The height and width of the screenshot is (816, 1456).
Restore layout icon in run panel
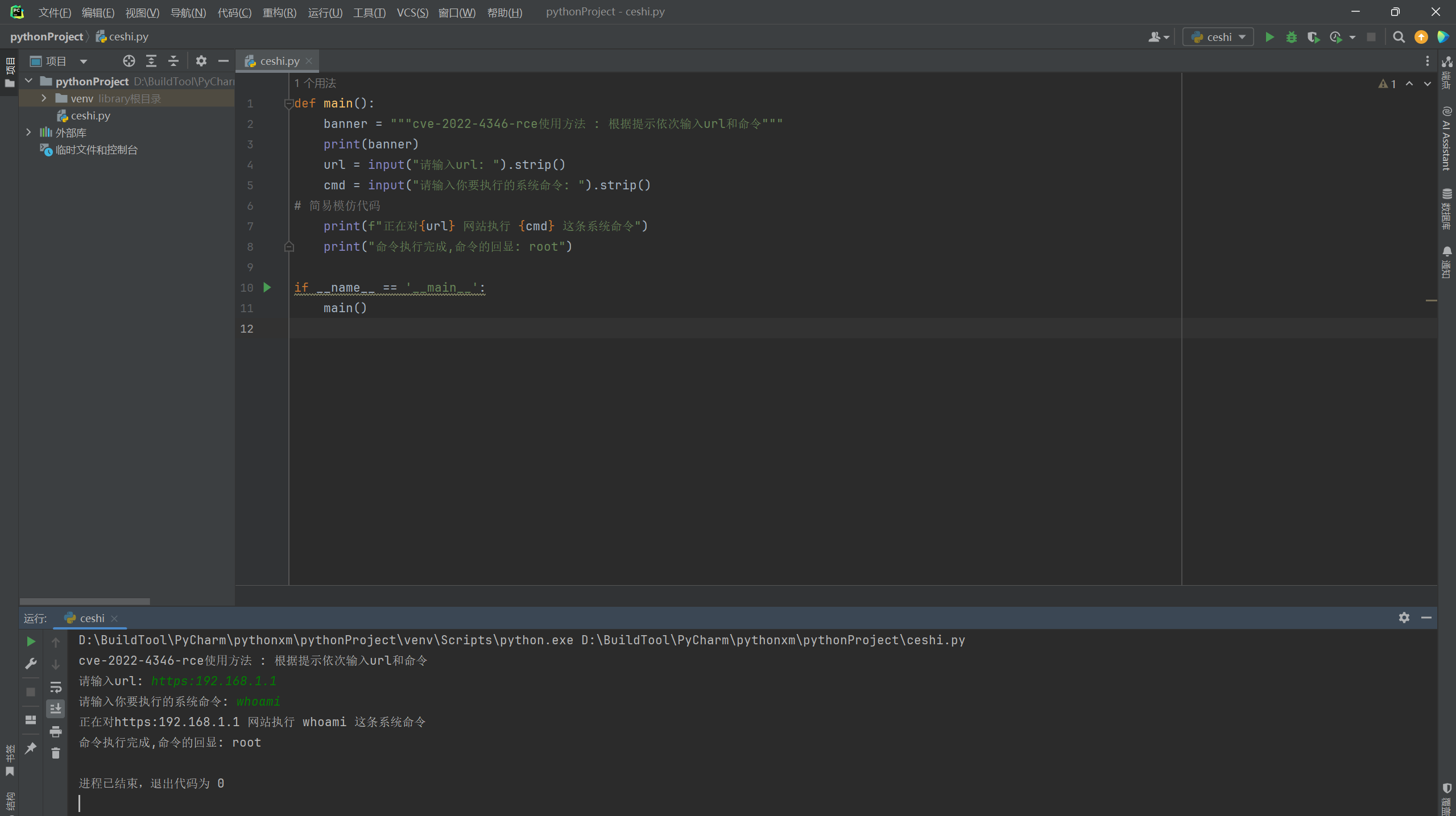pos(31,720)
